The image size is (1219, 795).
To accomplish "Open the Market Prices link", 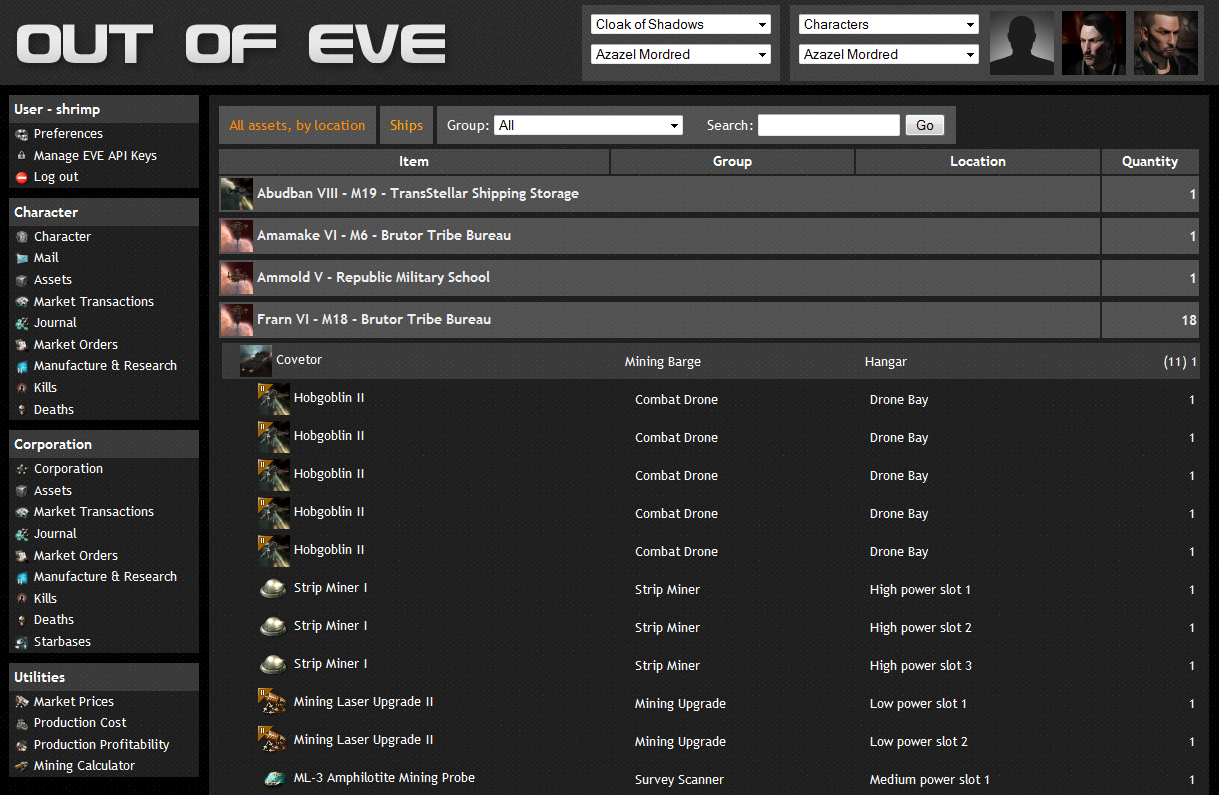I will pos(74,702).
